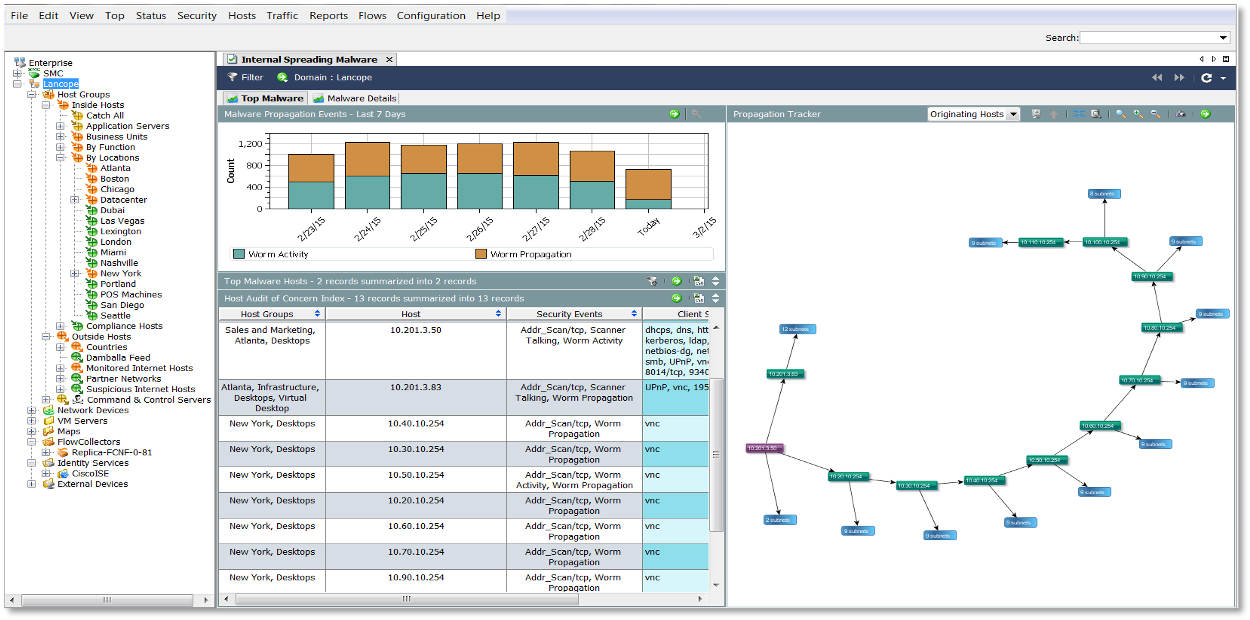Screen dimensions: 1250x620
Task: Select the Top Malware tab
Action: [265, 98]
